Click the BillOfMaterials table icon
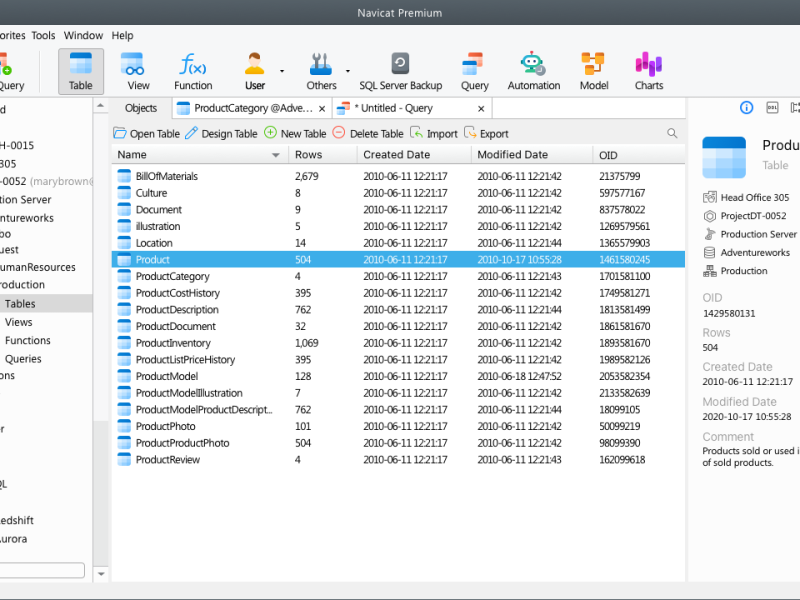800x600 pixels. (124, 176)
